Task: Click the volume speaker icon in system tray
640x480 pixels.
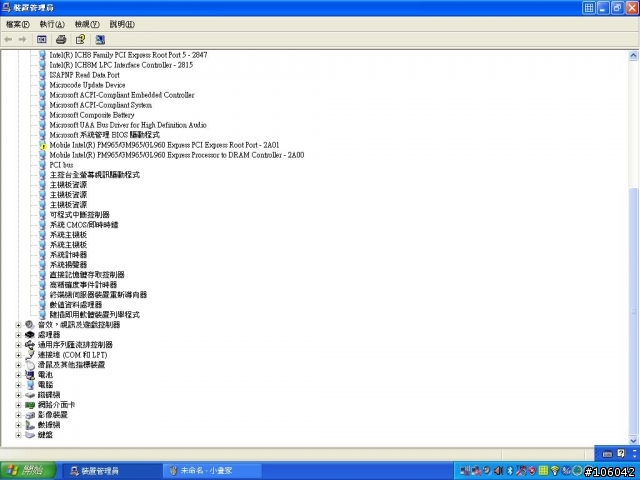Action: click(x=498, y=471)
